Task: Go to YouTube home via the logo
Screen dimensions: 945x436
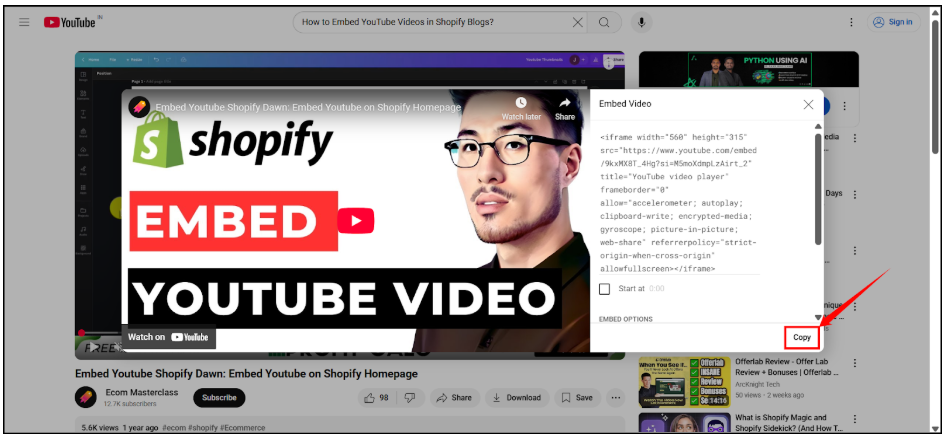Action: [x=70, y=22]
